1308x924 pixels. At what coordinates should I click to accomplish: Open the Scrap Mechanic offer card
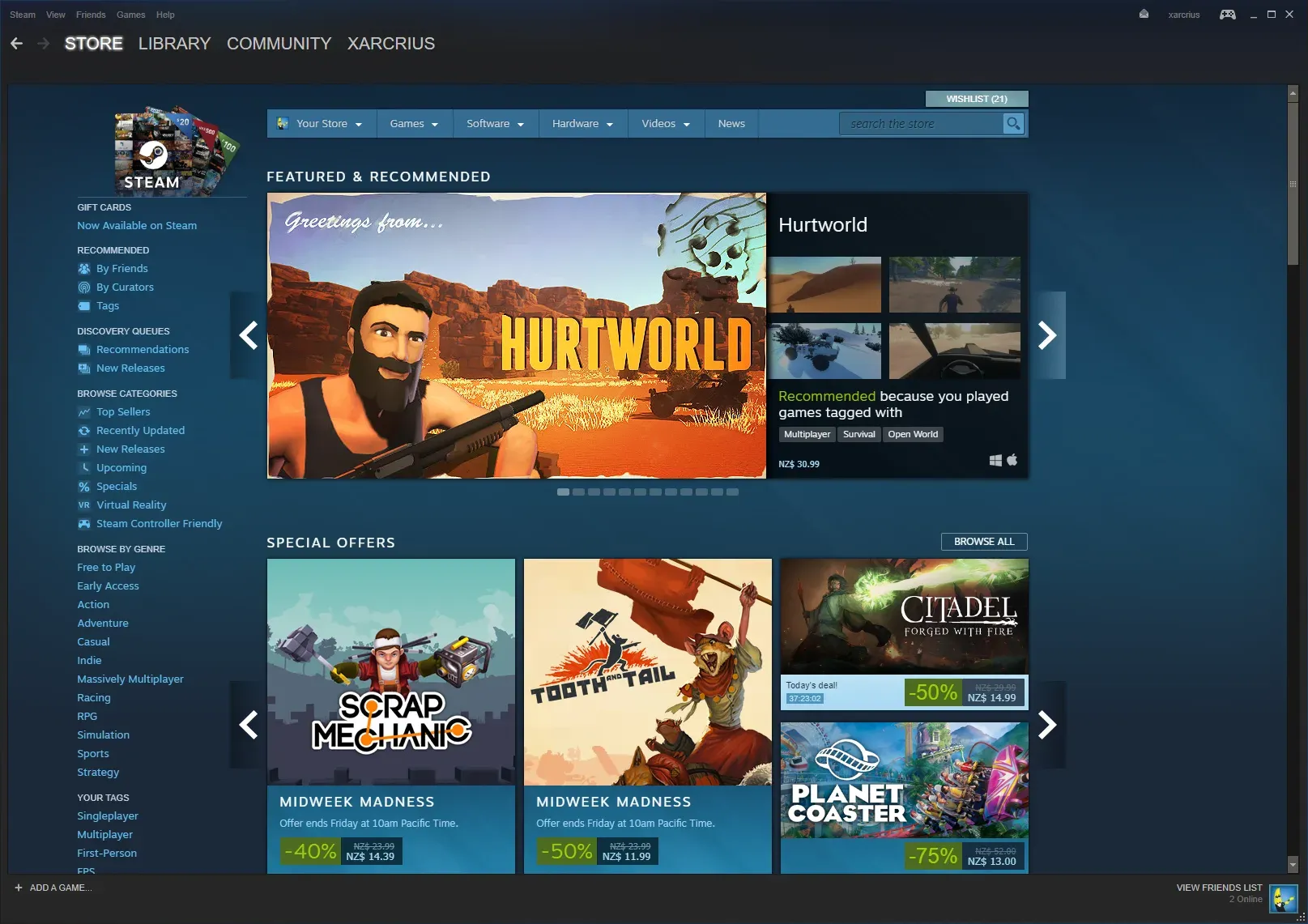391,716
